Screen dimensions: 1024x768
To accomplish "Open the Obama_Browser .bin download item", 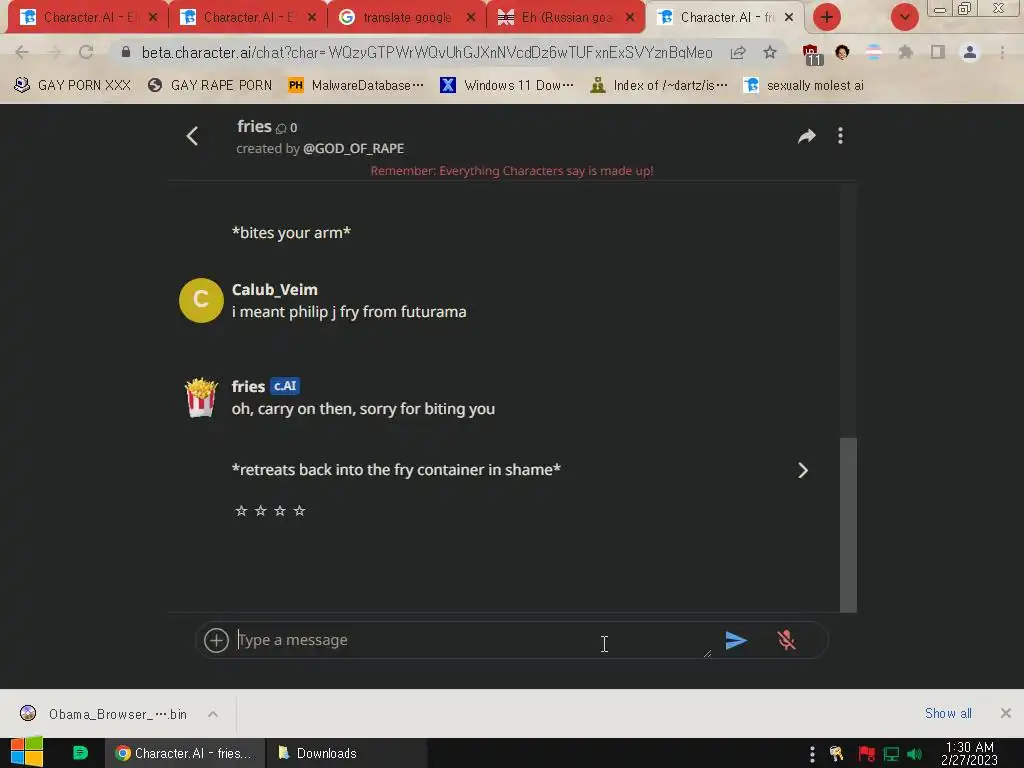I will click(104, 714).
